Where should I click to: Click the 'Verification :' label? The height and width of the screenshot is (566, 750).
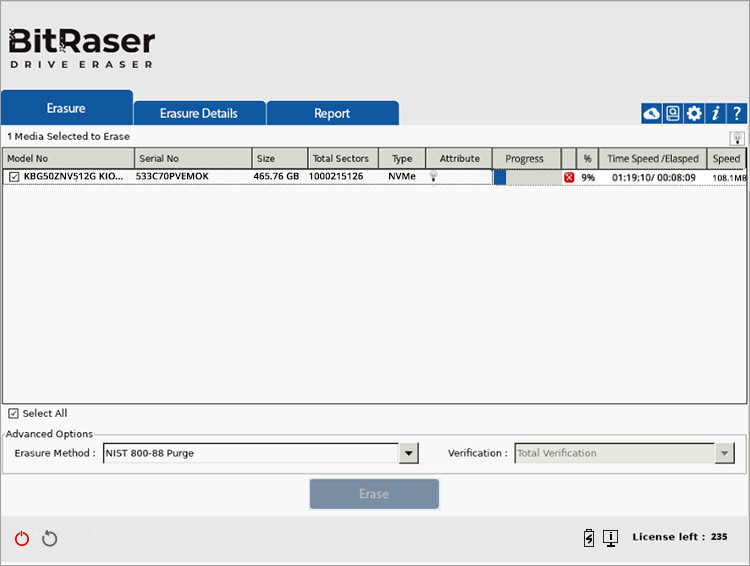pyautogui.click(x=478, y=453)
